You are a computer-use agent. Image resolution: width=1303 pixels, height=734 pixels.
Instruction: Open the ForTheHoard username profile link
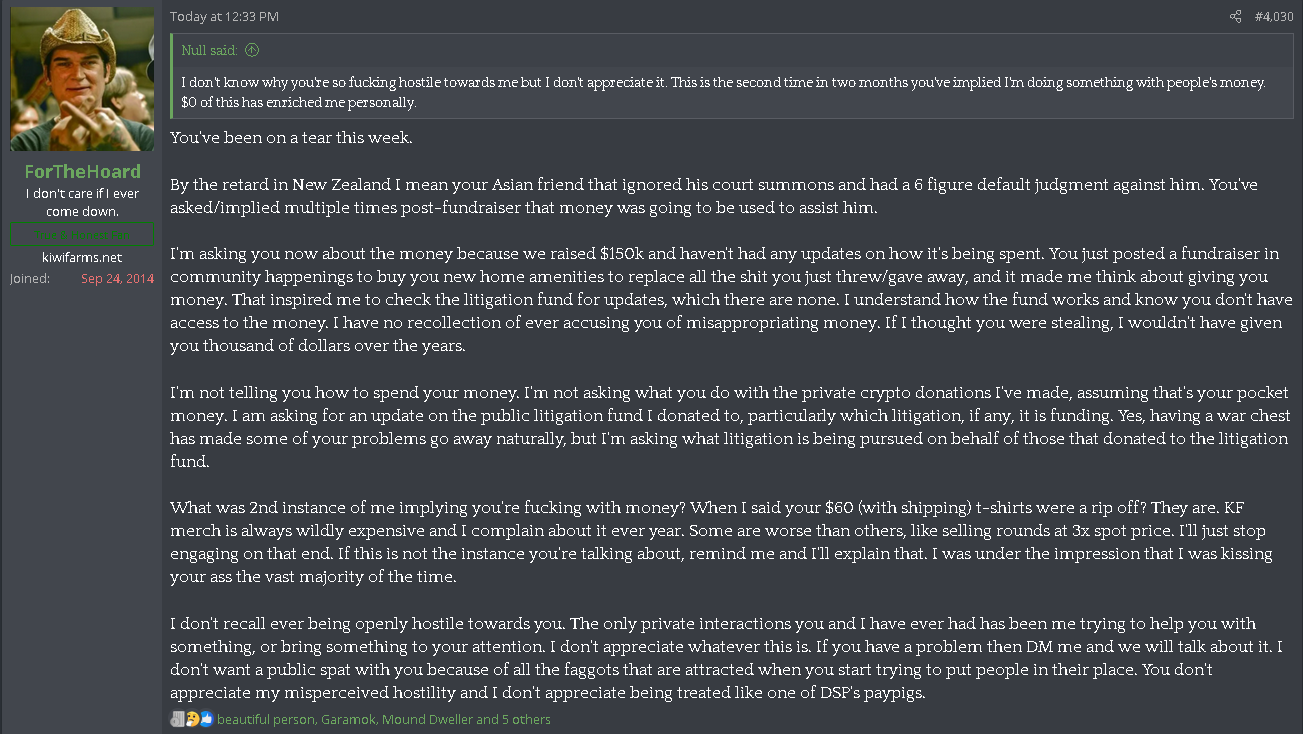coord(82,172)
